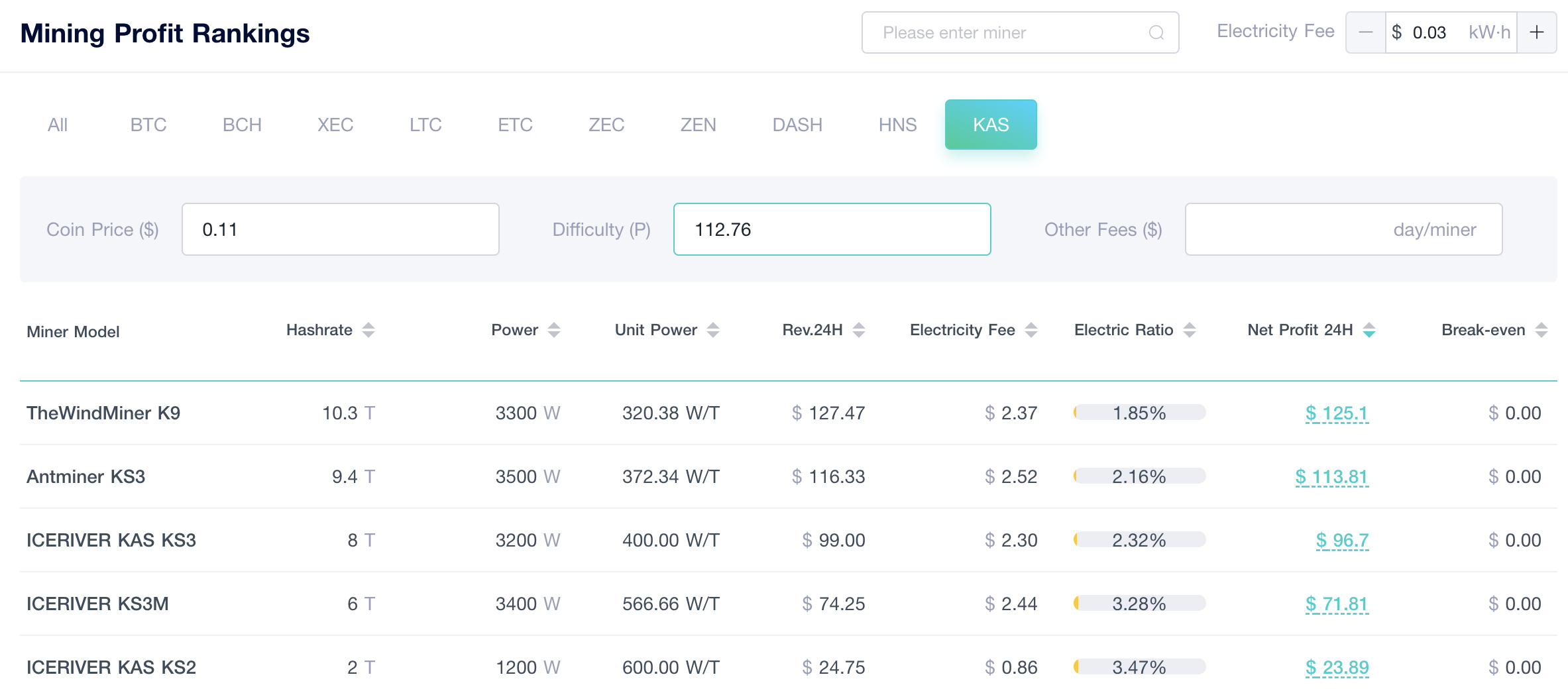Open TheWindMiner K9 net profit link
The height and width of the screenshot is (689, 1568).
point(1336,413)
